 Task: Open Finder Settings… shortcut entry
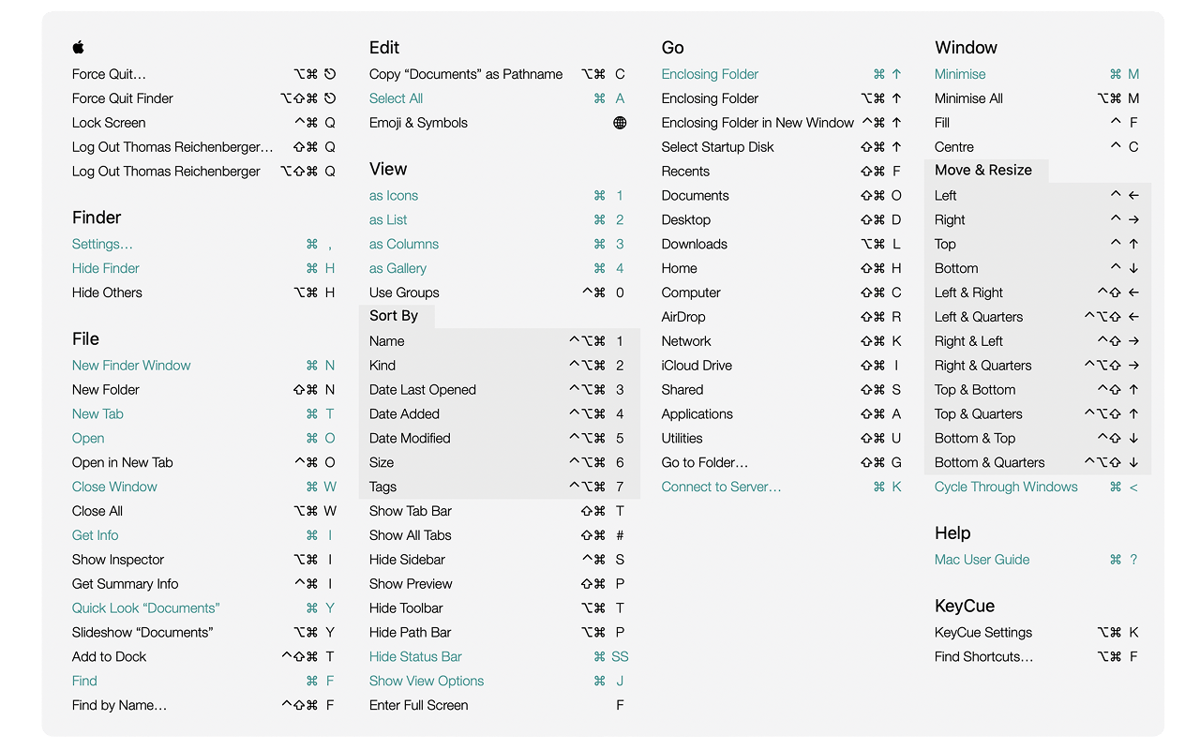[x=102, y=244]
